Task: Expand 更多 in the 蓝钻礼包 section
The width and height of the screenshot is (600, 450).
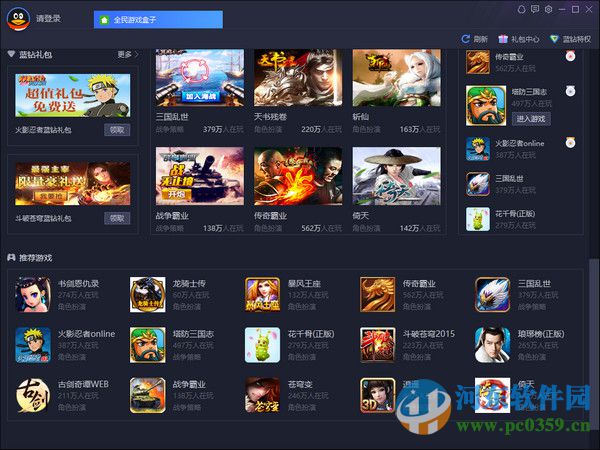Action: pos(128,55)
